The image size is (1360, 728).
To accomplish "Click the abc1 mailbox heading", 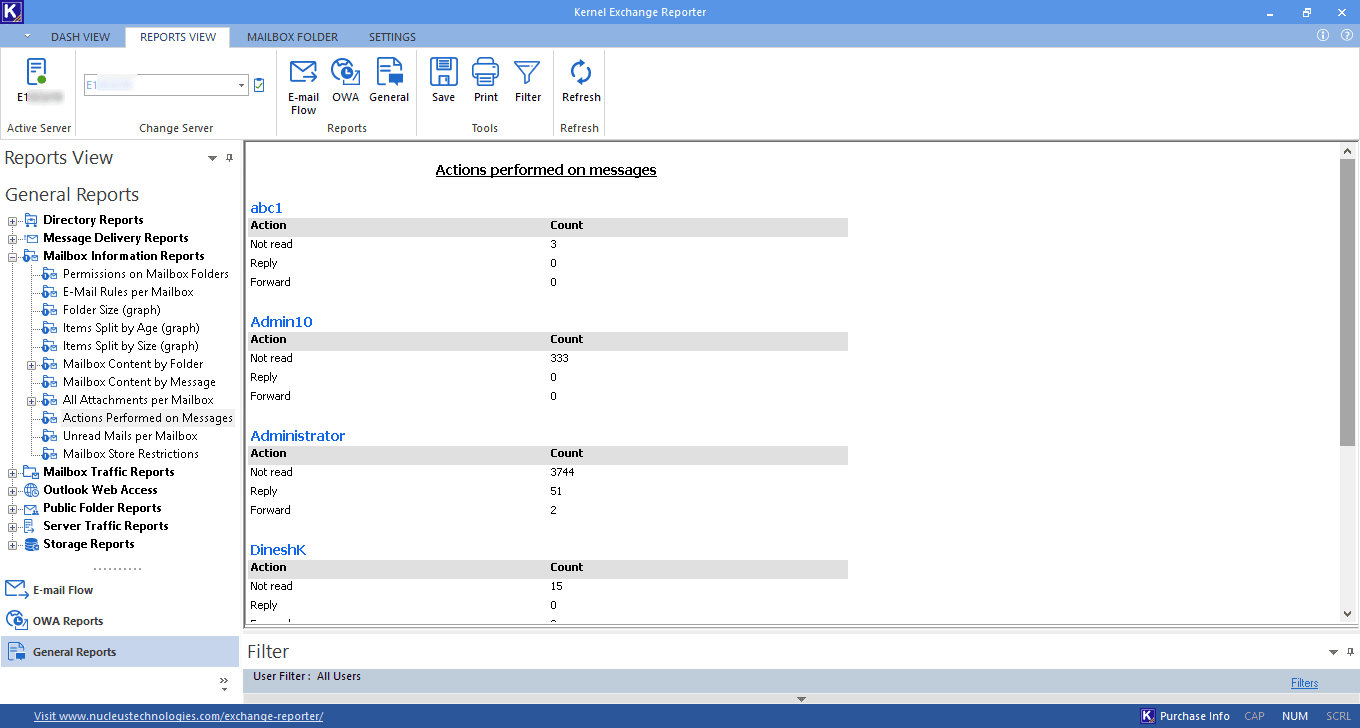I will click(267, 208).
